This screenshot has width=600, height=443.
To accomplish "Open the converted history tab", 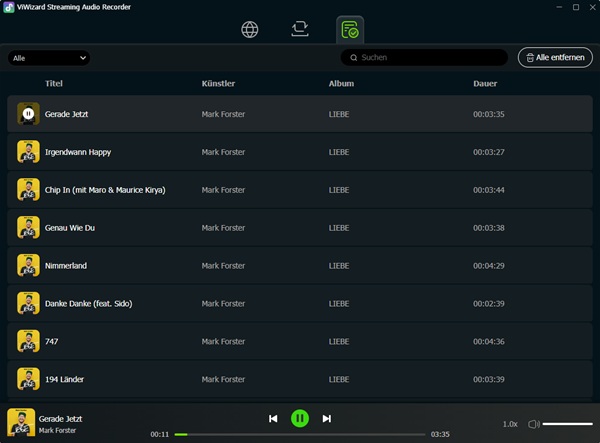I will pos(350,30).
